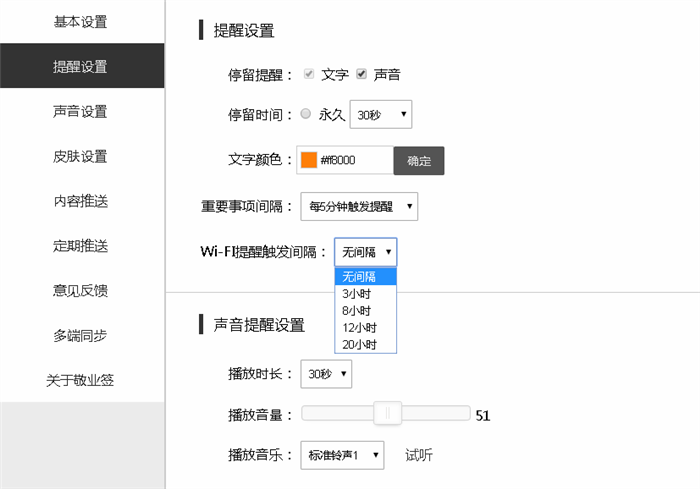Open 意见反馈 from the sidebar
Image resolution: width=700 pixels, height=489 pixels.
pyautogui.click(x=82, y=290)
